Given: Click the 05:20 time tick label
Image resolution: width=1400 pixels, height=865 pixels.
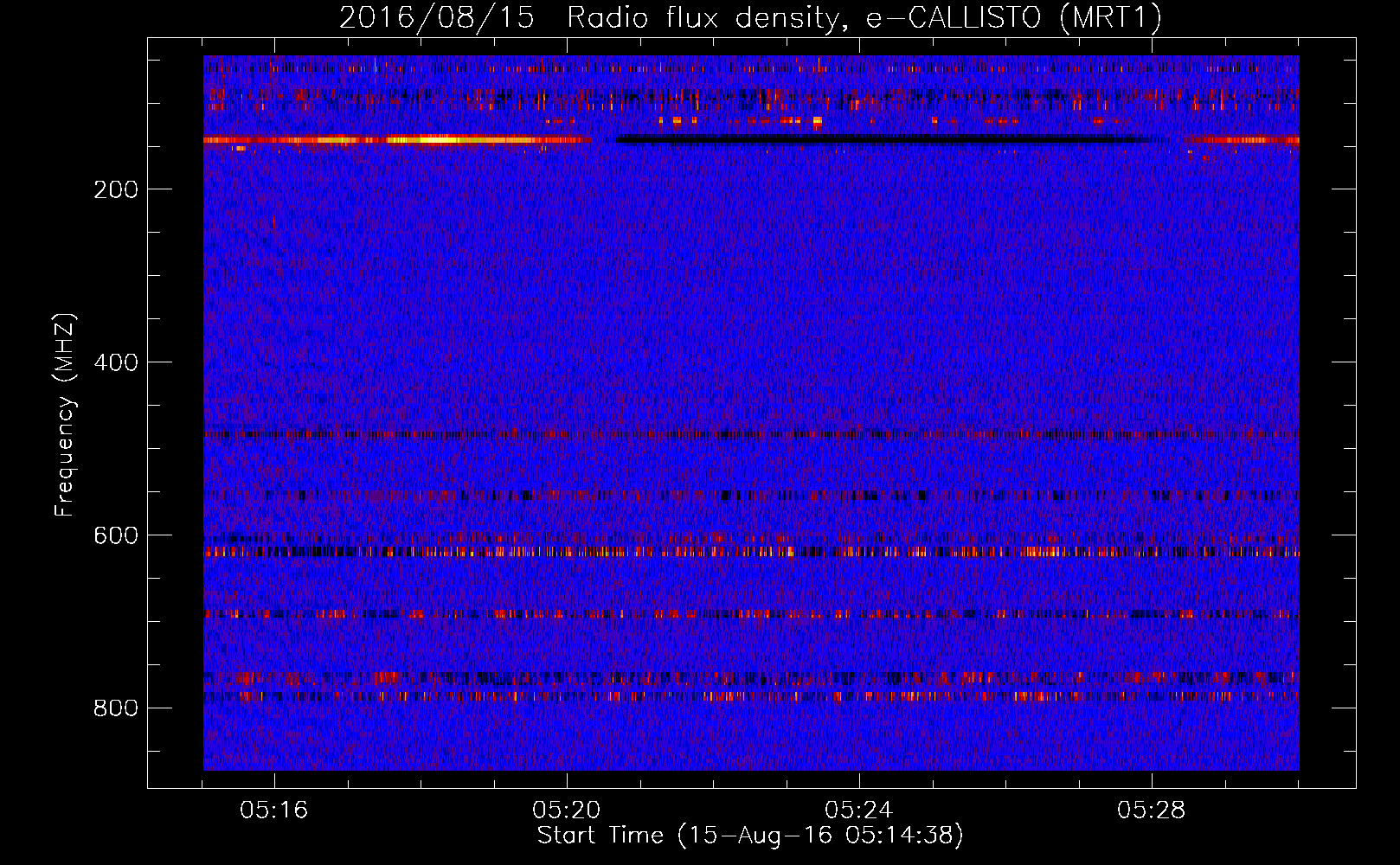Looking at the screenshot, I should [567, 811].
